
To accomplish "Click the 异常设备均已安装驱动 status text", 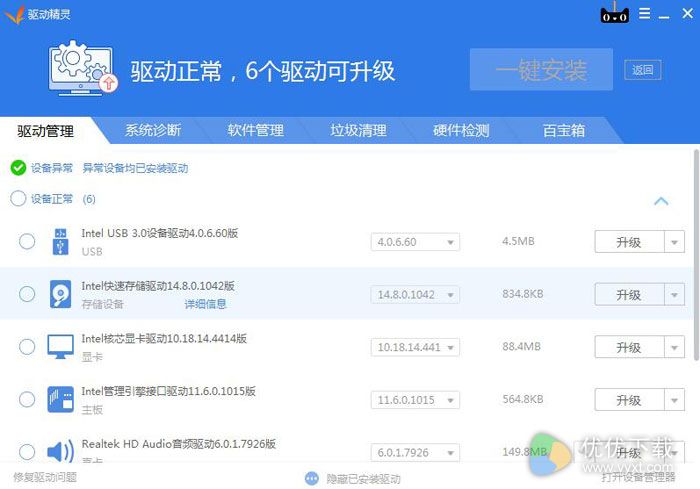I will 135,168.
